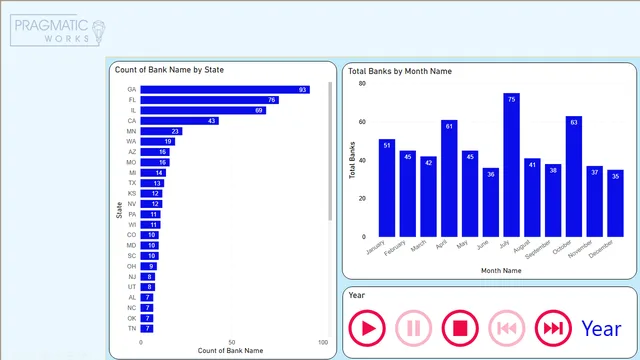Select the NC bar showing 7

147,308
